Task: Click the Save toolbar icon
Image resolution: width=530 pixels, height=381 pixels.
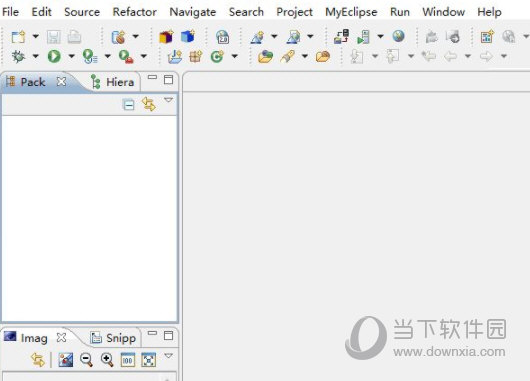Action: [53, 37]
